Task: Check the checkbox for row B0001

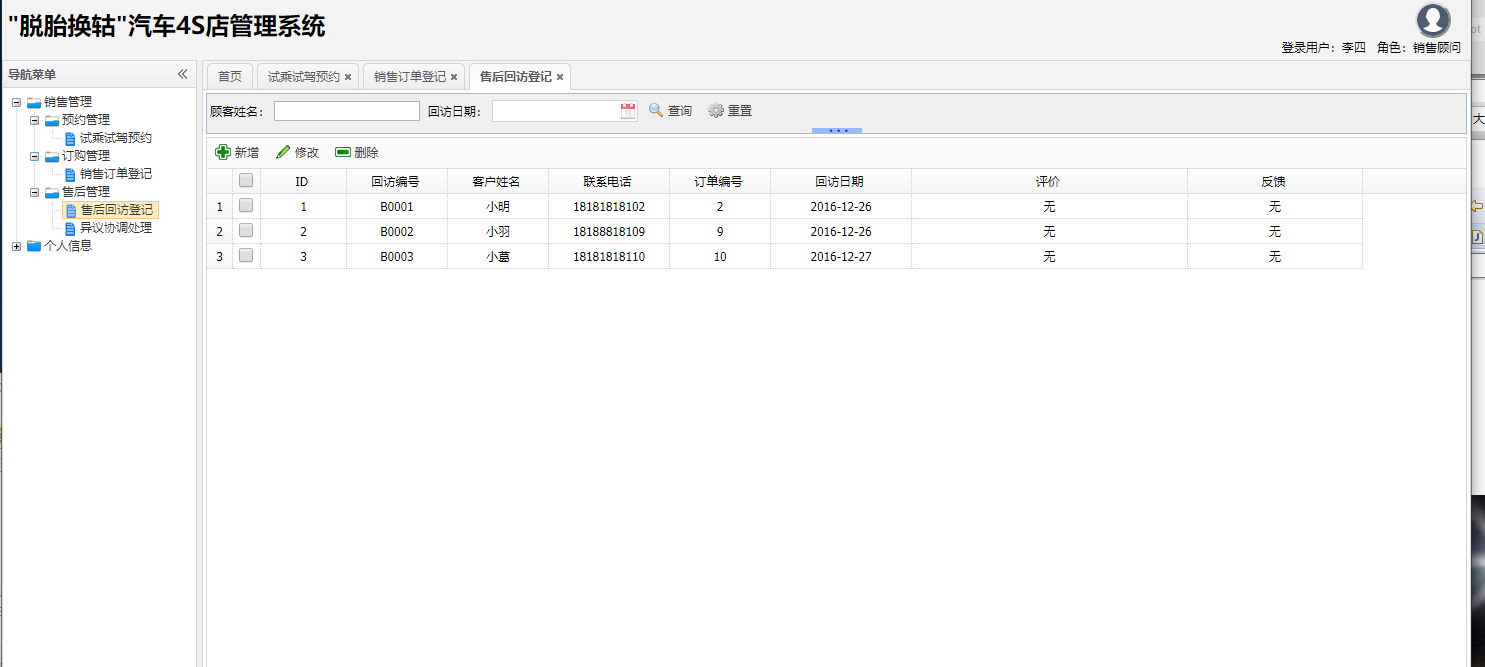Action: [x=246, y=206]
